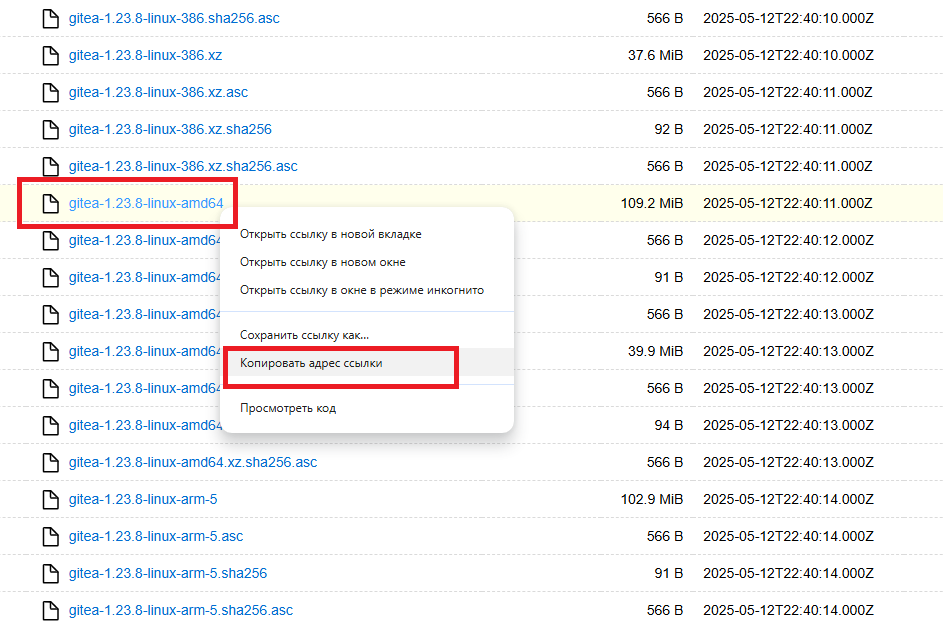This screenshot has height=628, width=943.
Task: Select "Копировать адрес ссылки" in the context menu
Action: click(x=368, y=363)
